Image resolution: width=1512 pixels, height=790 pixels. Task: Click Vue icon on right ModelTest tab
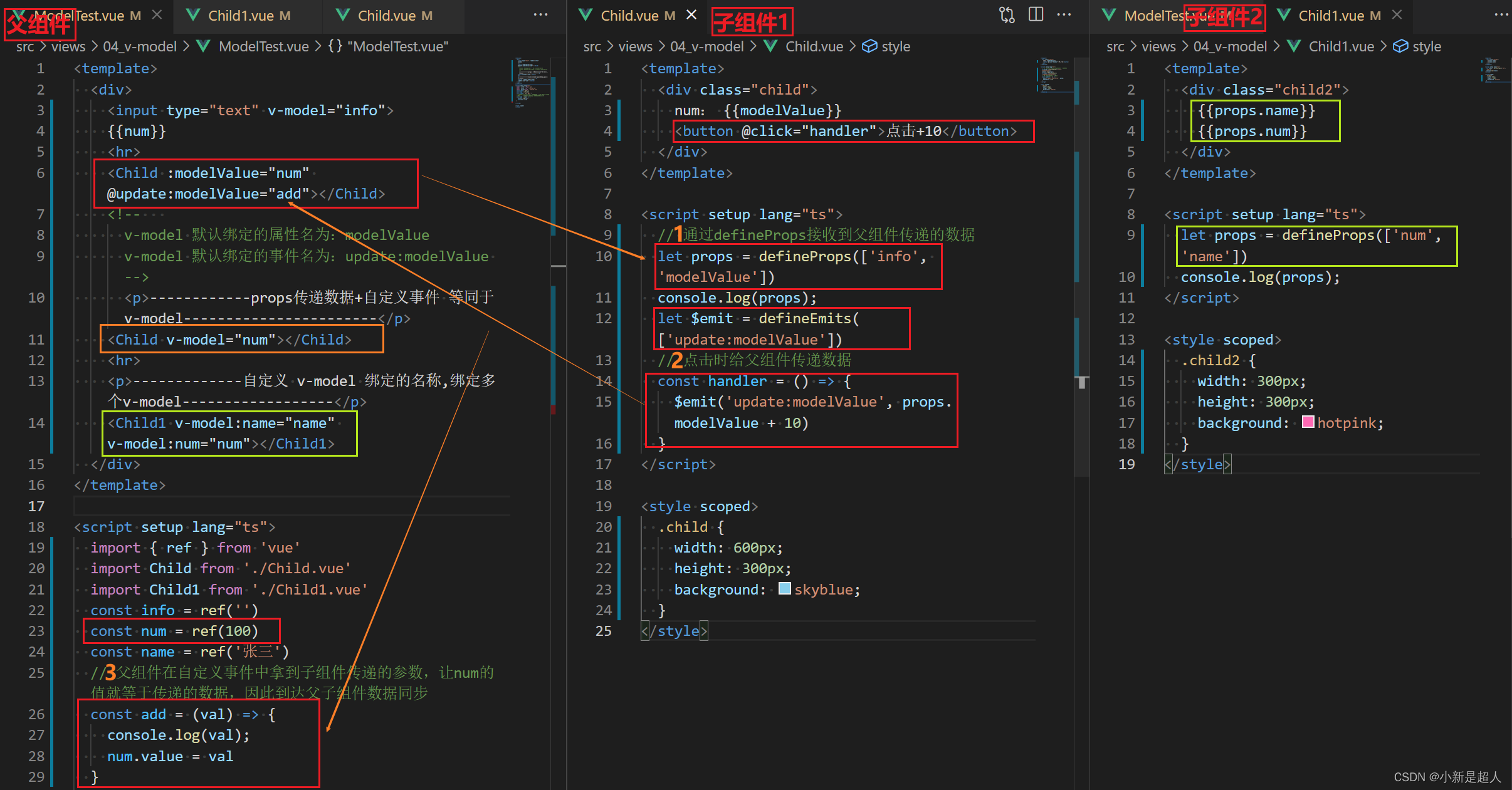[1109, 16]
